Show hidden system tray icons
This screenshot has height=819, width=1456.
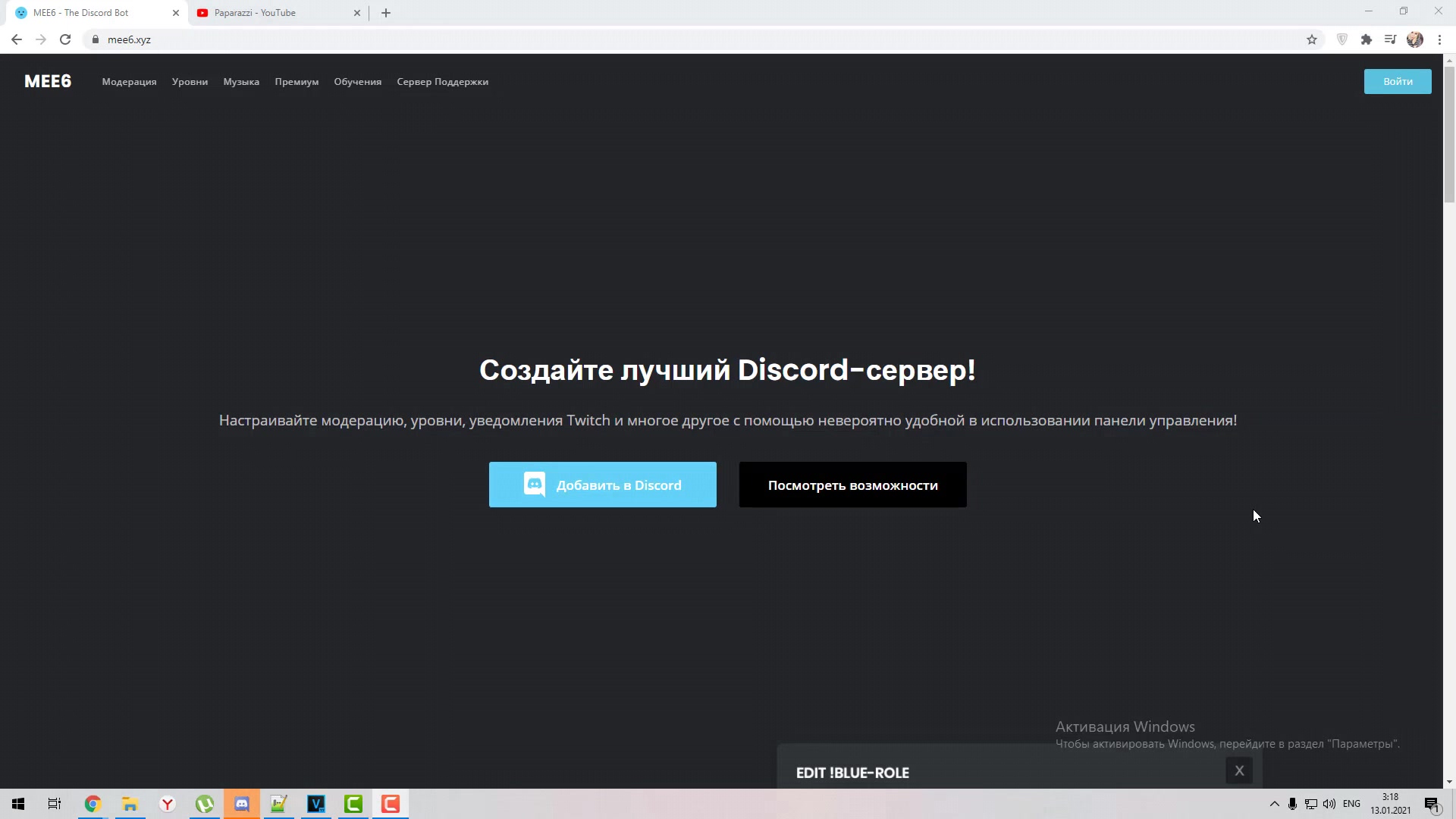(1274, 804)
